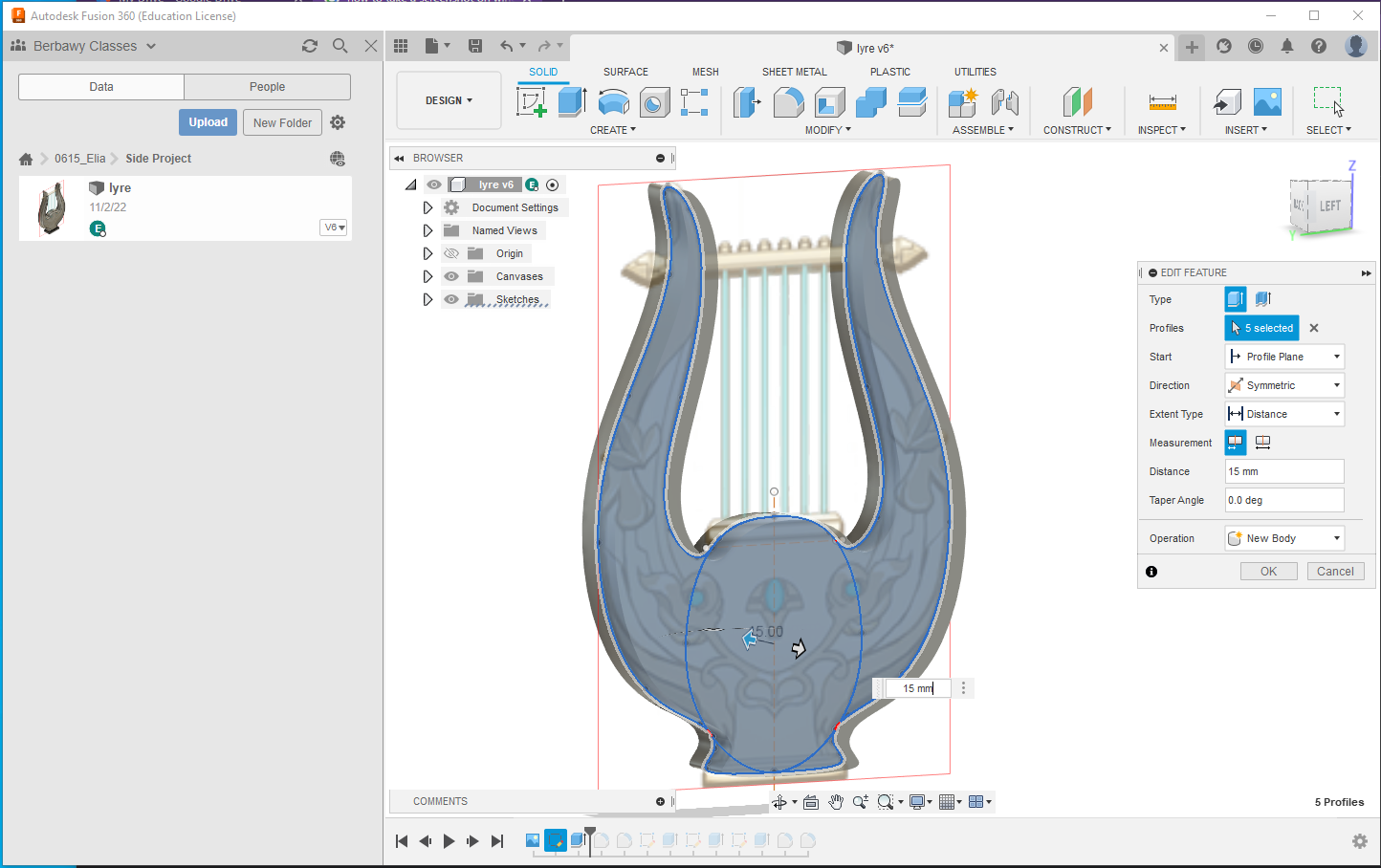Toggle visibility of the Sketches folder
1381x868 pixels.
(x=451, y=299)
